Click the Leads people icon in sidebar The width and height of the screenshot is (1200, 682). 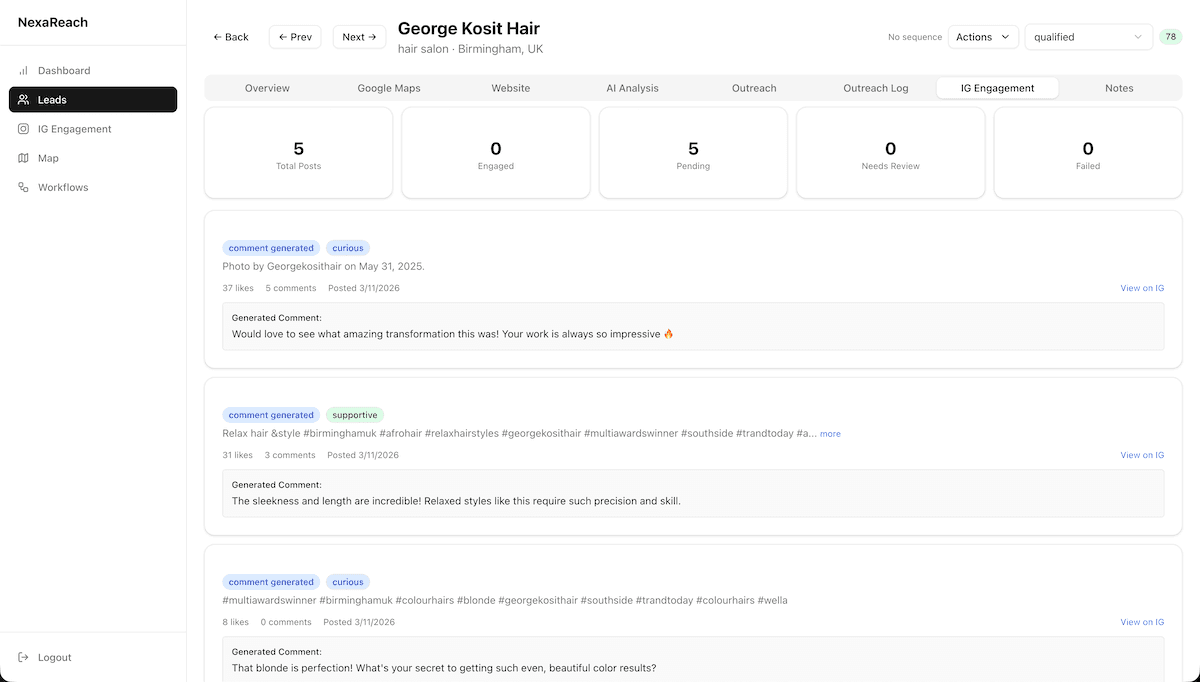click(24, 100)
